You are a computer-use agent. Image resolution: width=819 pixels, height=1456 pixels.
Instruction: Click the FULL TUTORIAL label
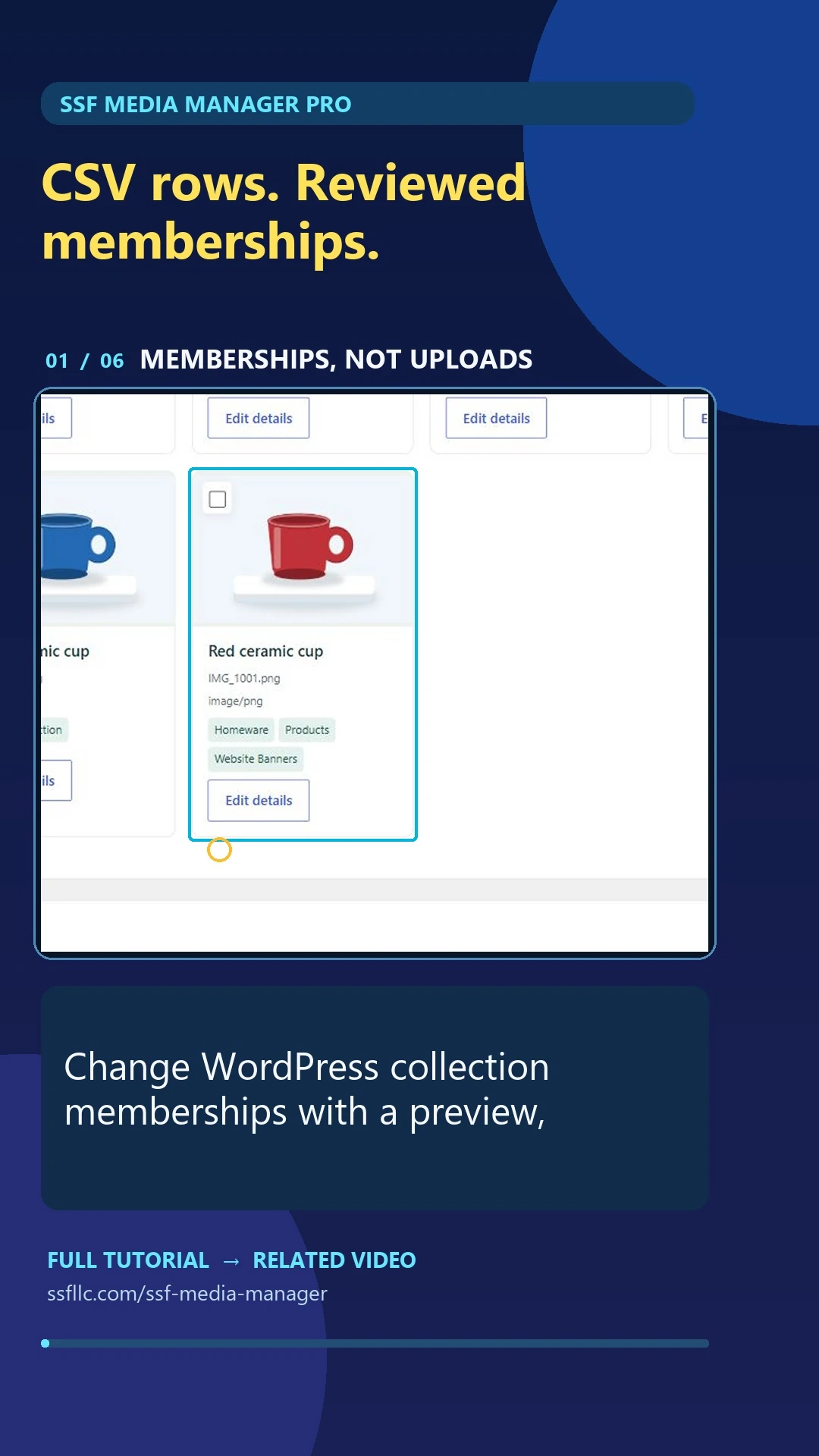click(x=128, y=1260)
